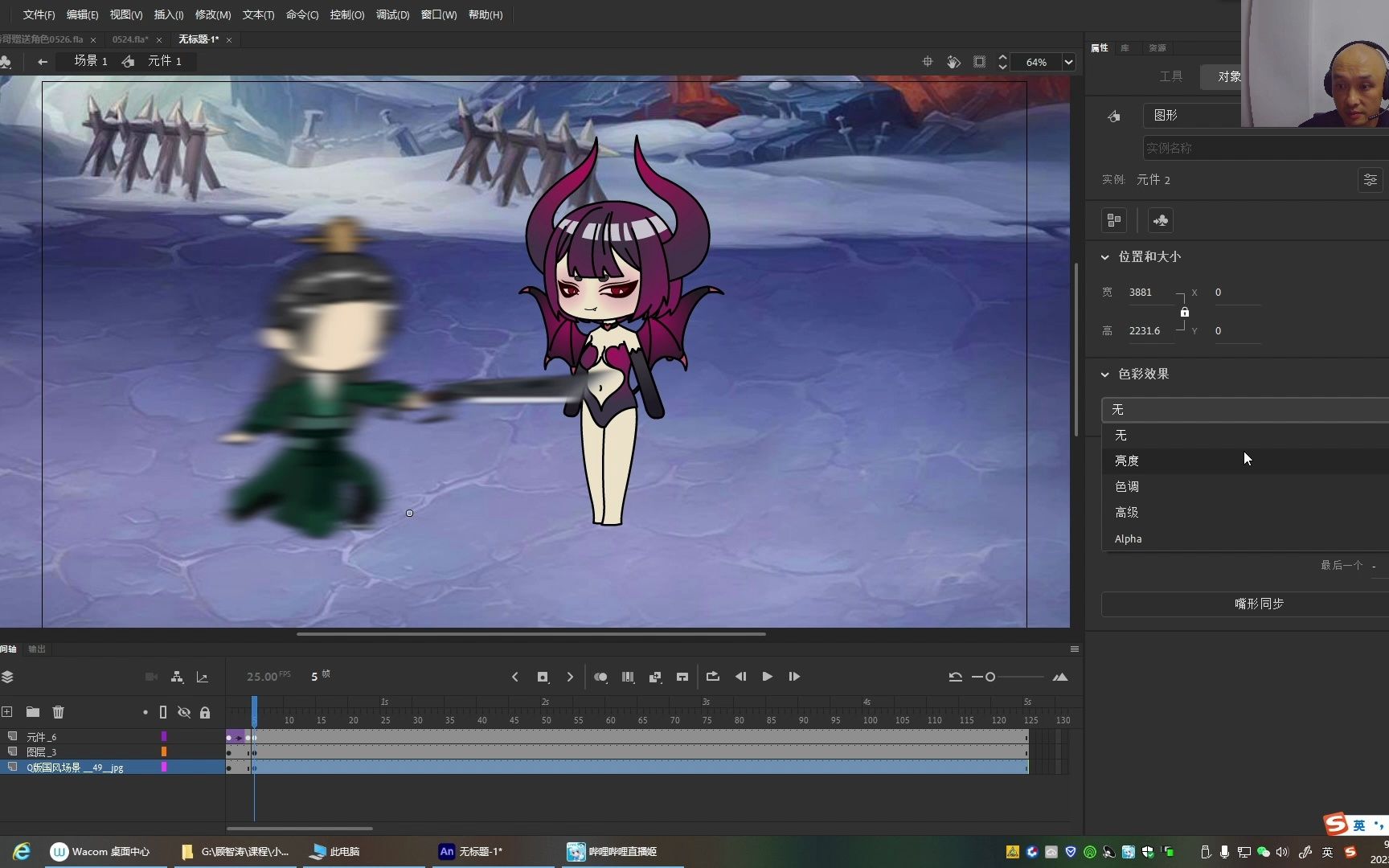
Task: Toggle onion skin in timeline
Action: click(600, 677)
